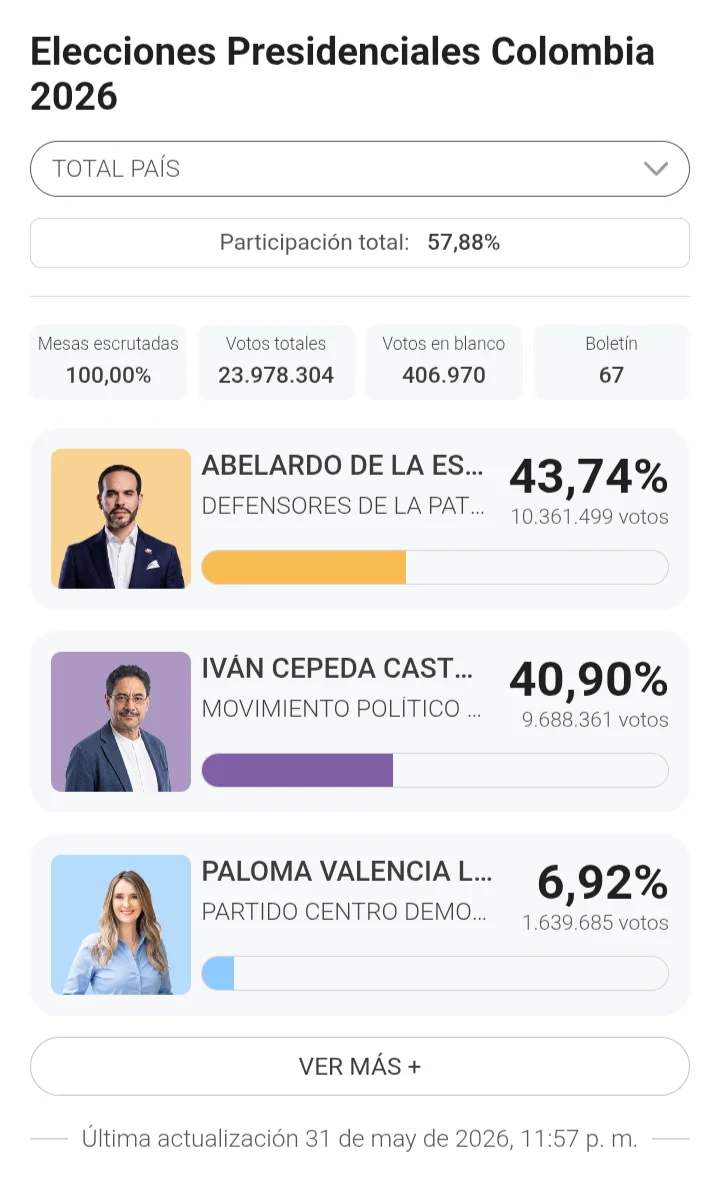Click the Última actualización timestamp text

359,1138
